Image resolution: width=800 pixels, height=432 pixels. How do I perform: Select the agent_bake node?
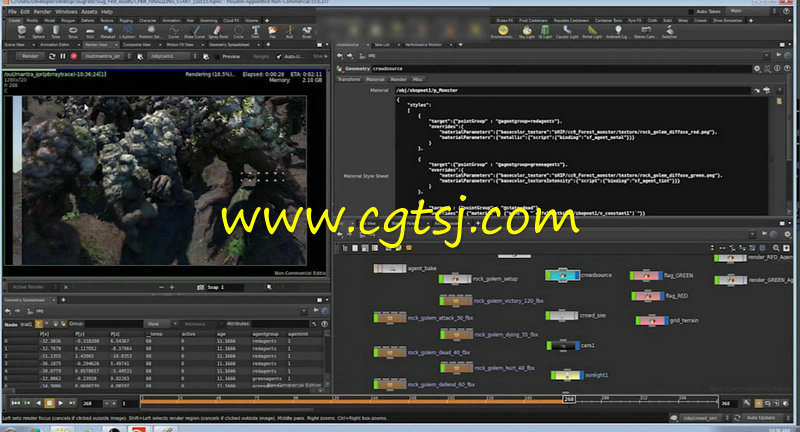389,268
